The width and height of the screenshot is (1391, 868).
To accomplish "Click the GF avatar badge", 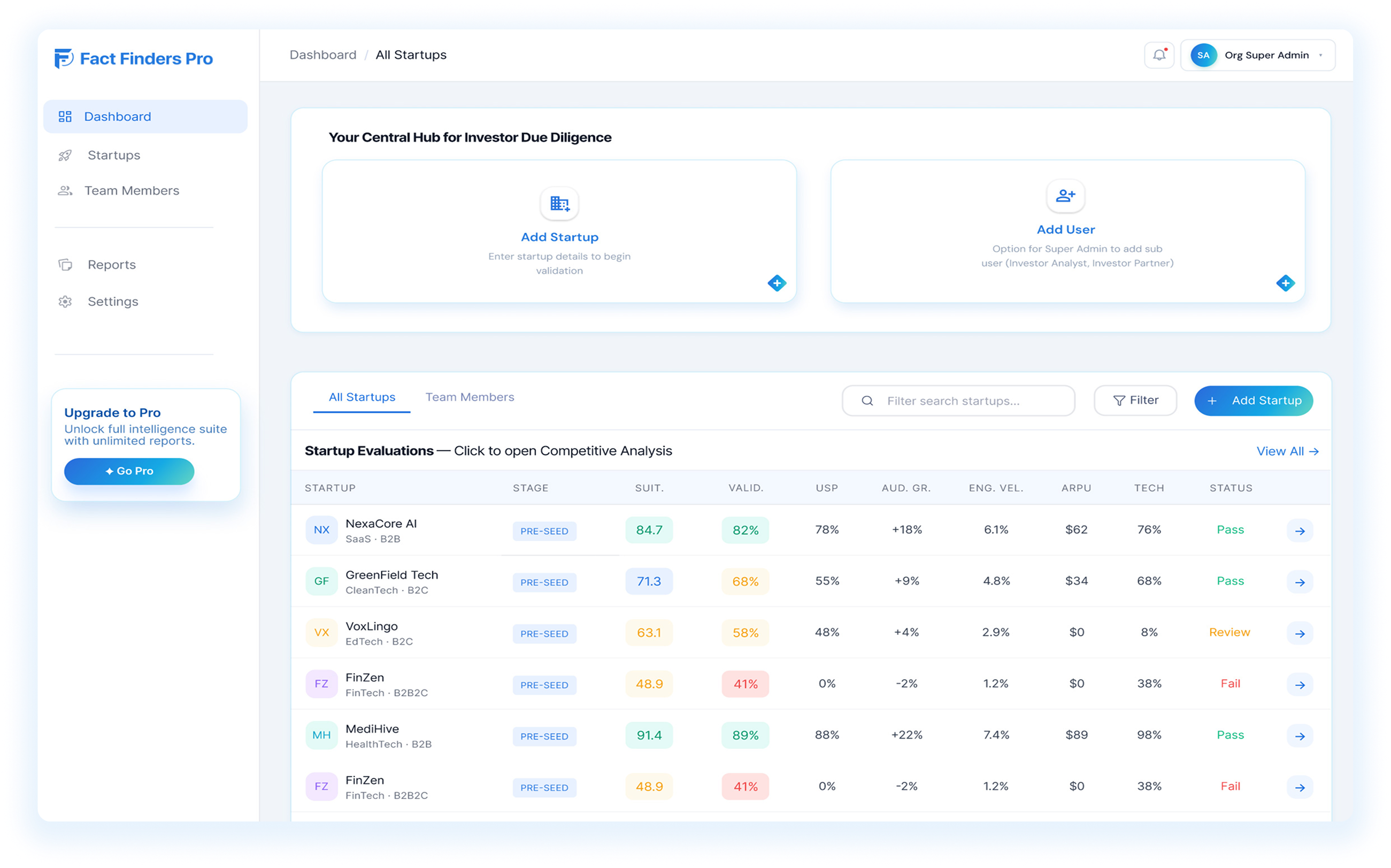I will [321, 581].
